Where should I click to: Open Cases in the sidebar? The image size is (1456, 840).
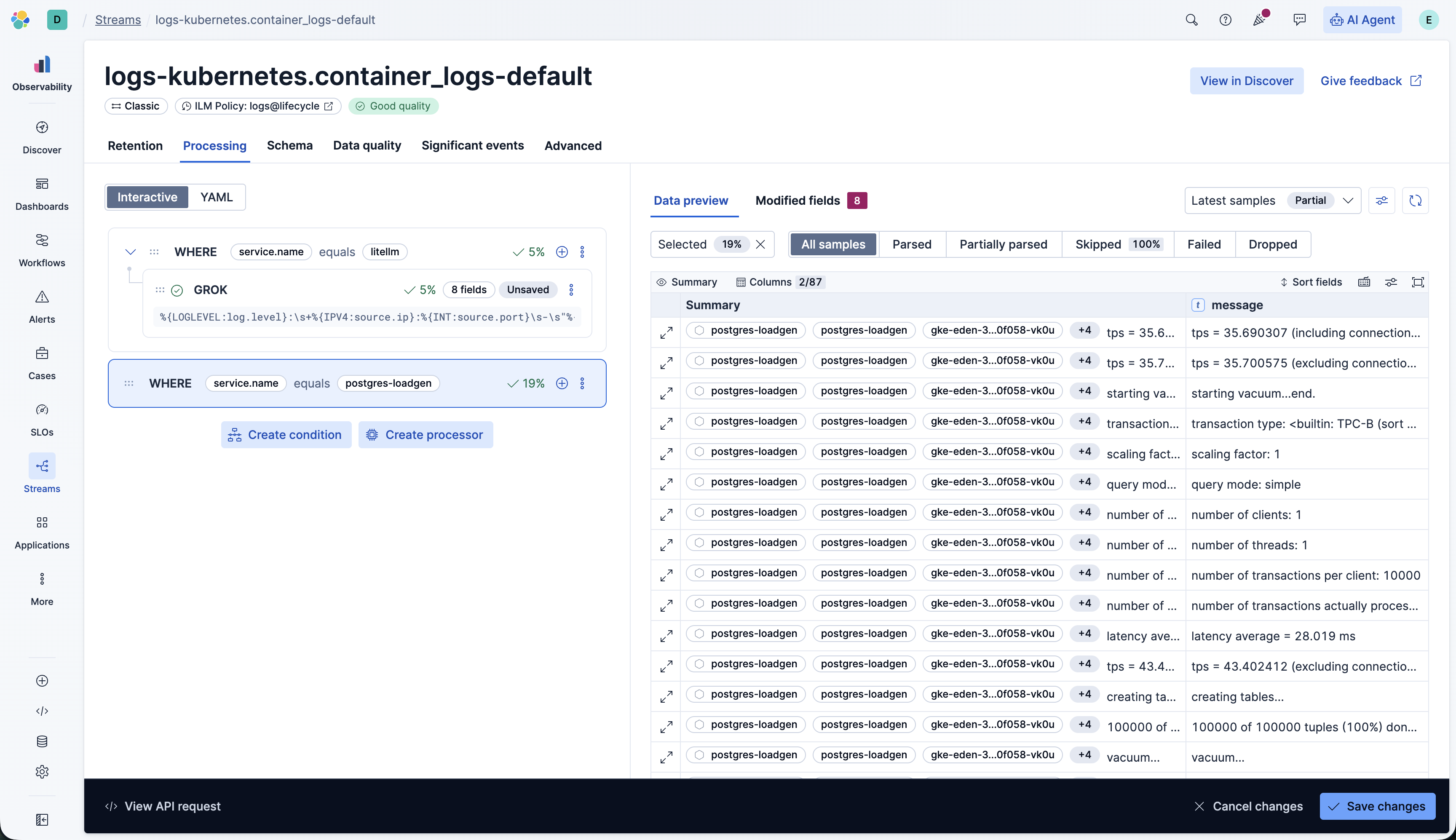(42, 364)
